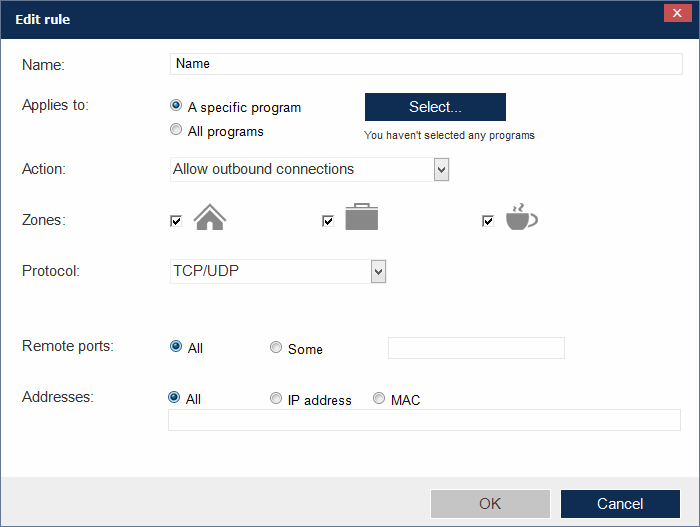Click the 'You haven't selected any programs' text

point(449,135)
